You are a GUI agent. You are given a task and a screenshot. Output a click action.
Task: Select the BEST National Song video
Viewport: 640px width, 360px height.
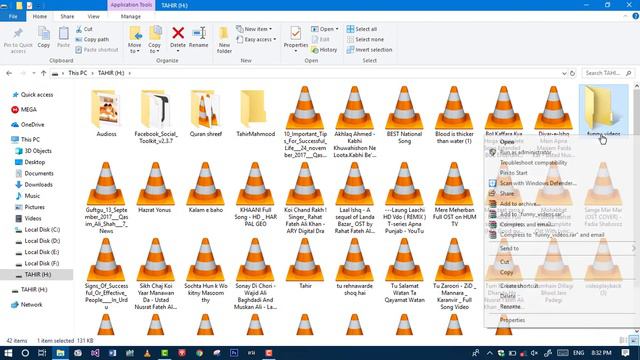[x=404, y=116]
